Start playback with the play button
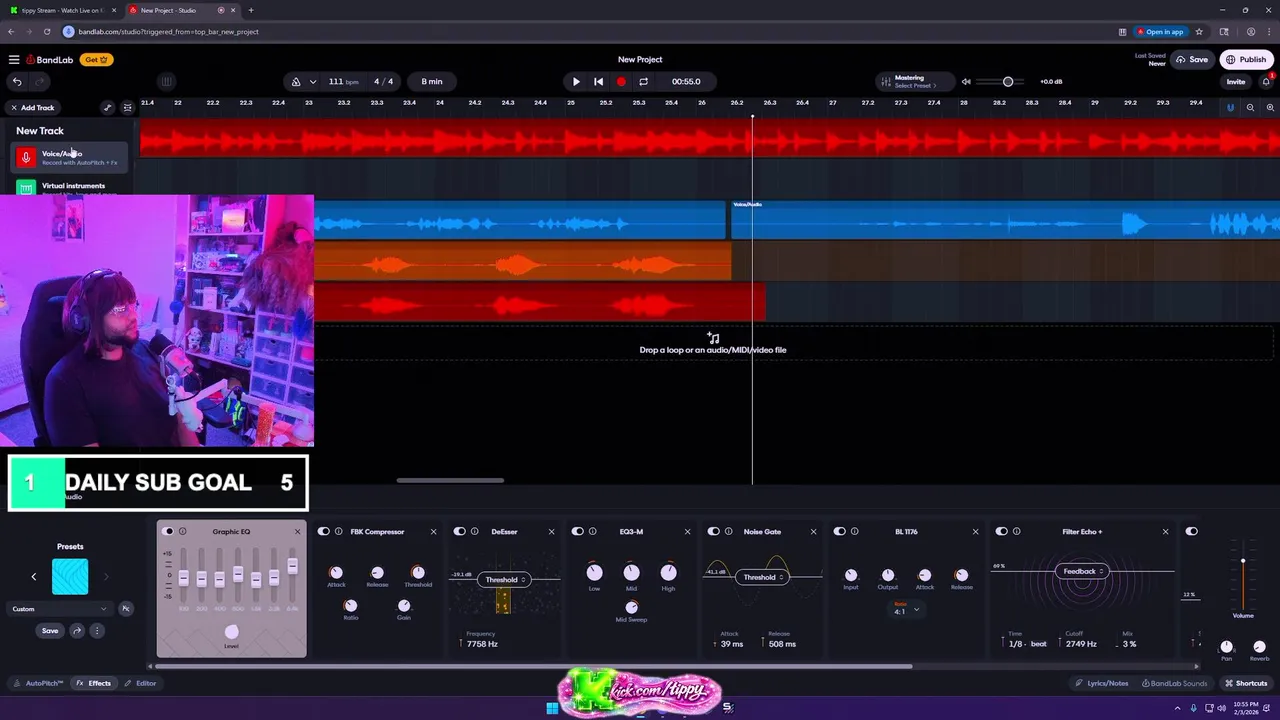 576,82
